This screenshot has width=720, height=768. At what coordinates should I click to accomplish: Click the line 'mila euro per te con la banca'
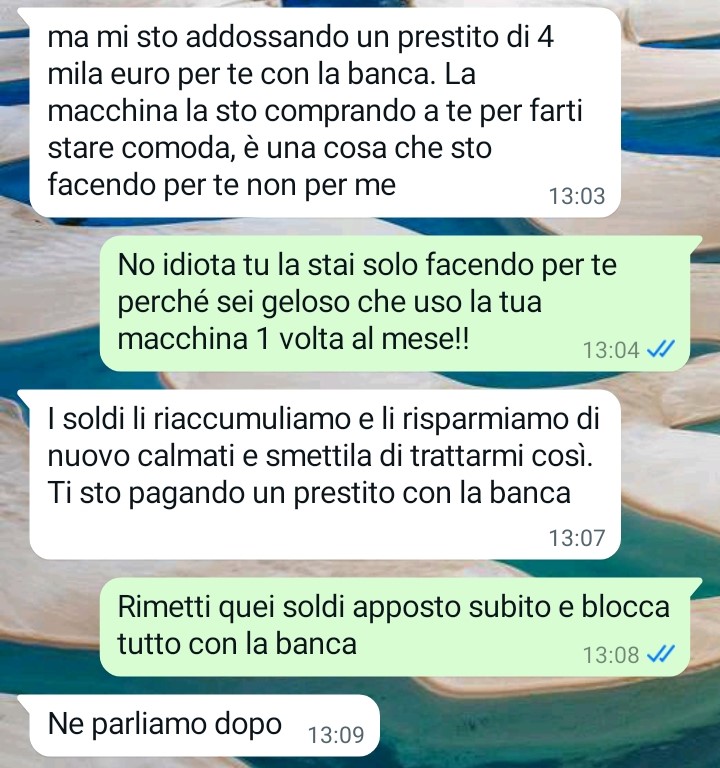pyautogui.click(x=262, y=75)
